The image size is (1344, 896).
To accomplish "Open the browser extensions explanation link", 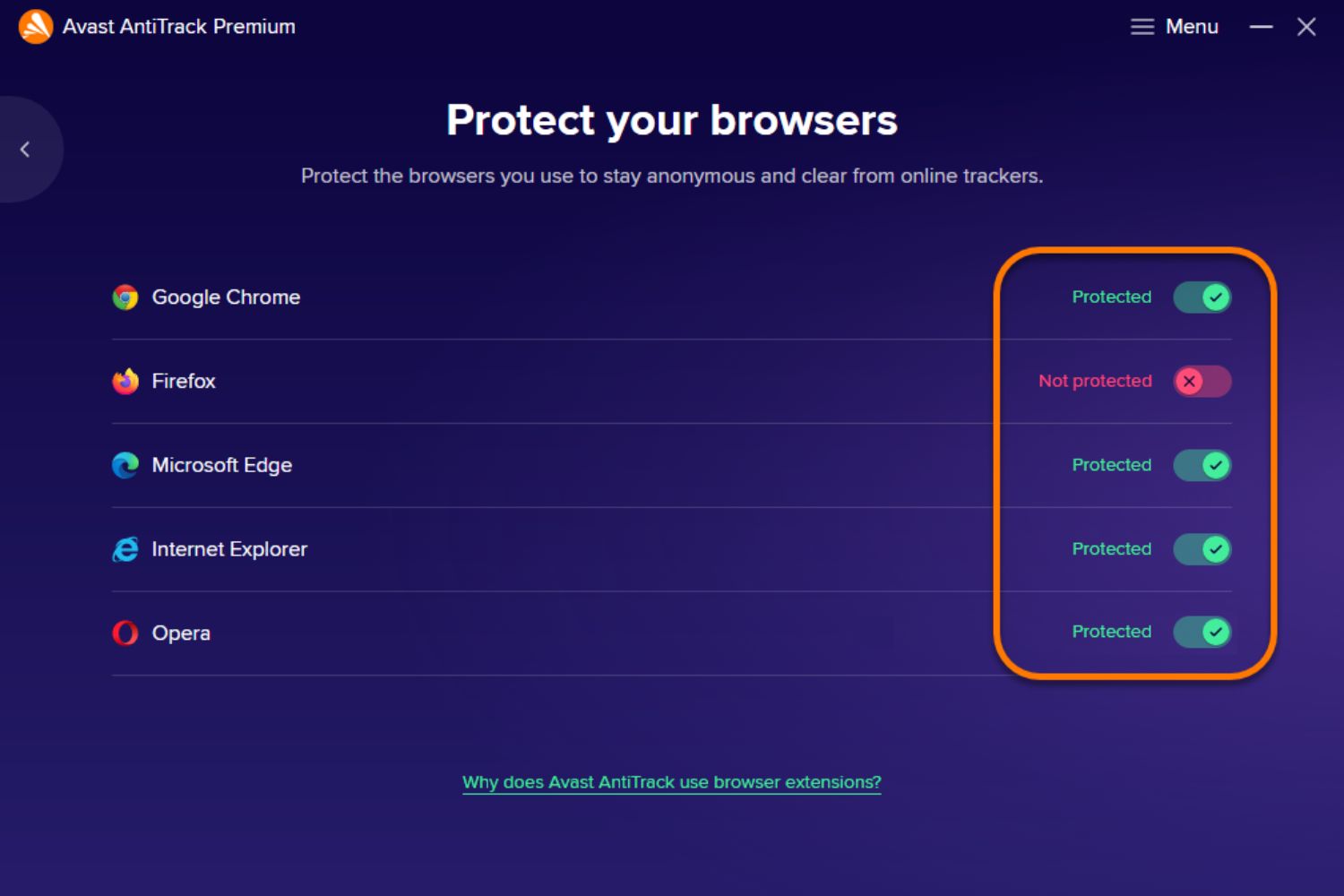I will coord(671,781).
